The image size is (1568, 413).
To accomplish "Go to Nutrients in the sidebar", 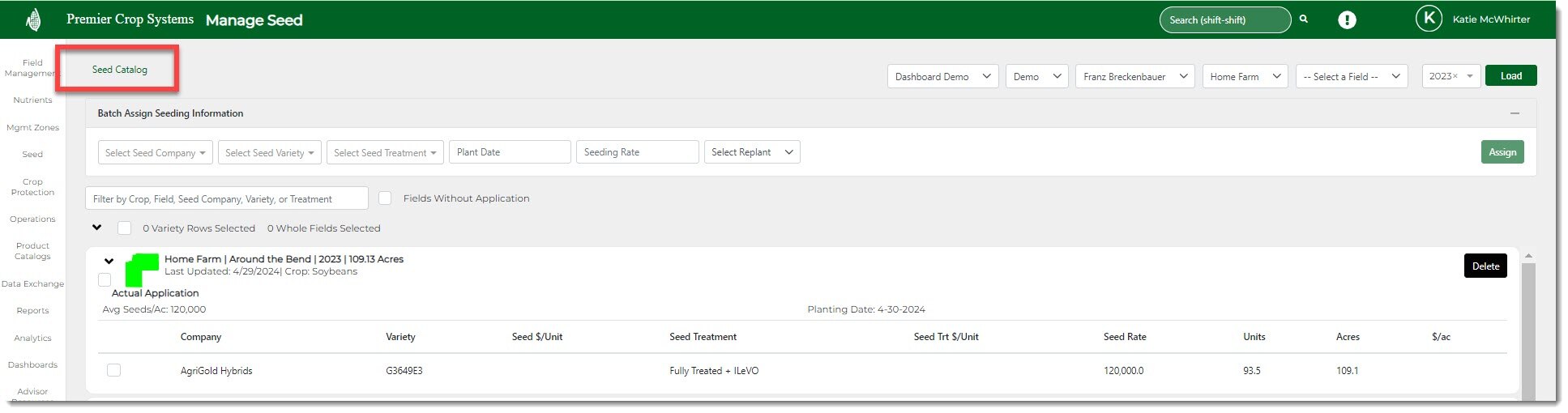I will tap(32, 100).
